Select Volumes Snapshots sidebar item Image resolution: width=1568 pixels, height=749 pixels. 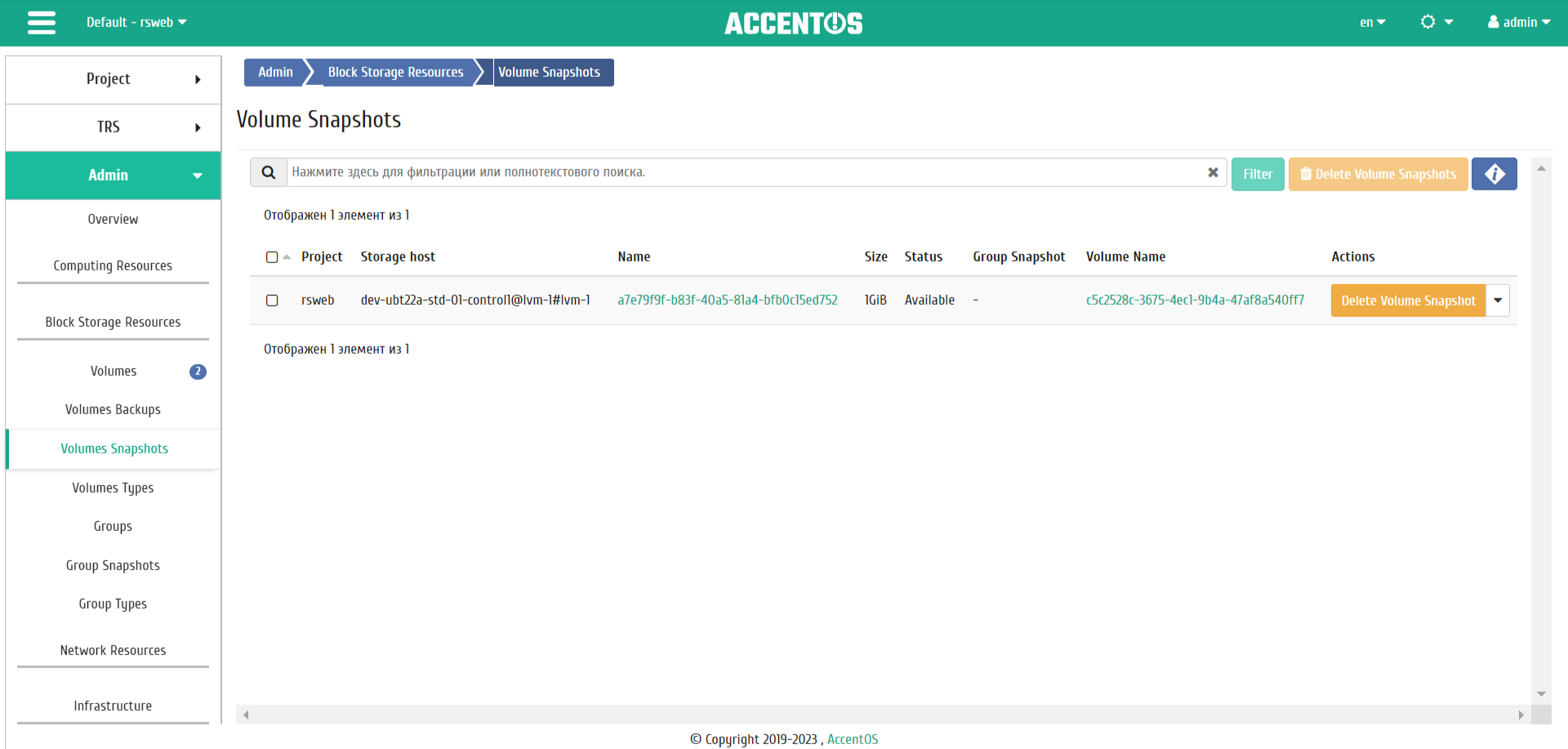coord(114,448)
